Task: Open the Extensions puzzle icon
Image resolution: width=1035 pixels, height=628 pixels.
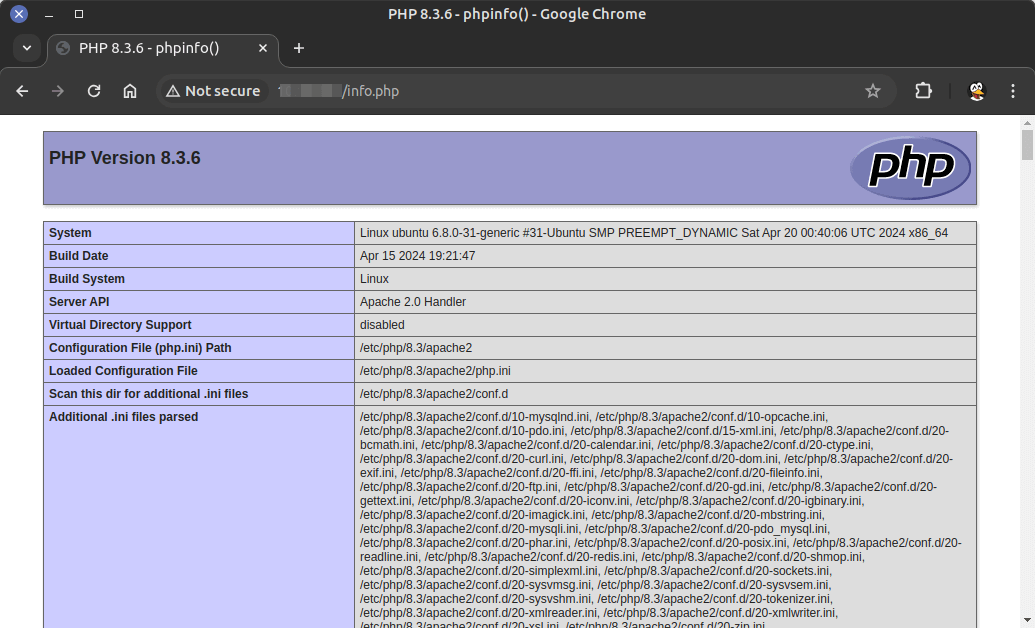Action: pyautogui.click(x=923, y=91)
